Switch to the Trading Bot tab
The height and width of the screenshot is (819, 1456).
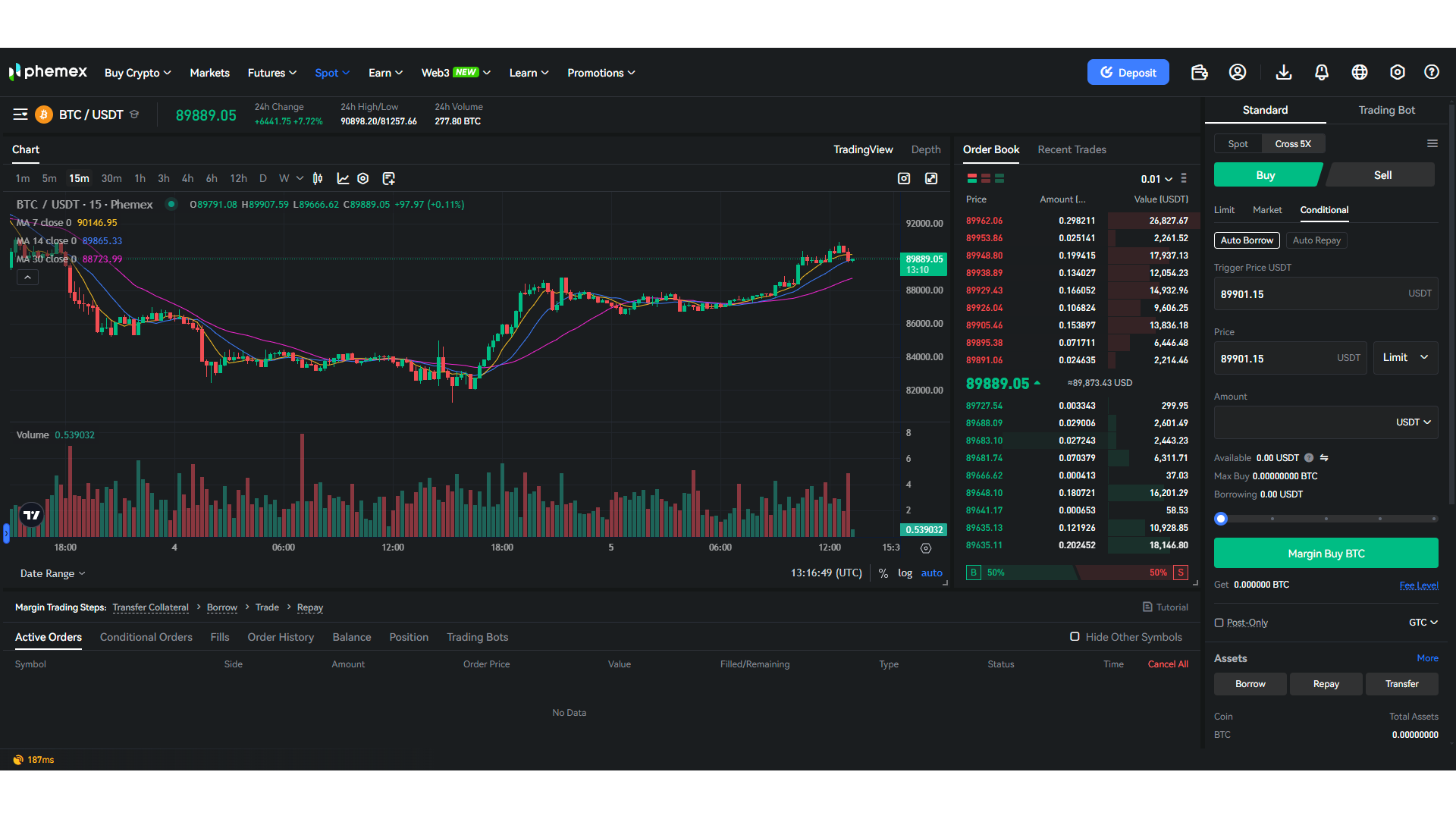click(1386, 110)
